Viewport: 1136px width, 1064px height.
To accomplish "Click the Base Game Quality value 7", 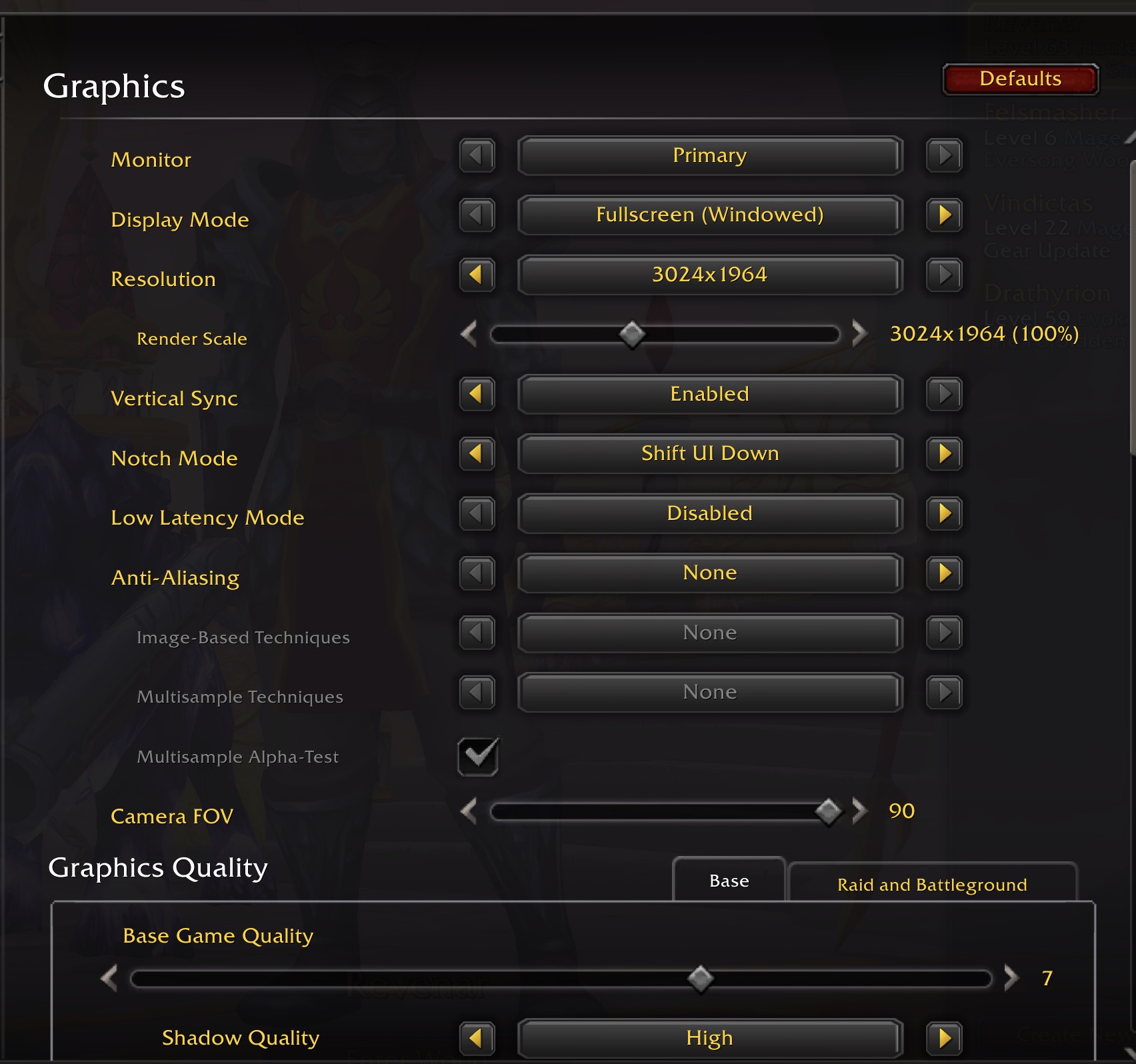I will point(1047,979).
